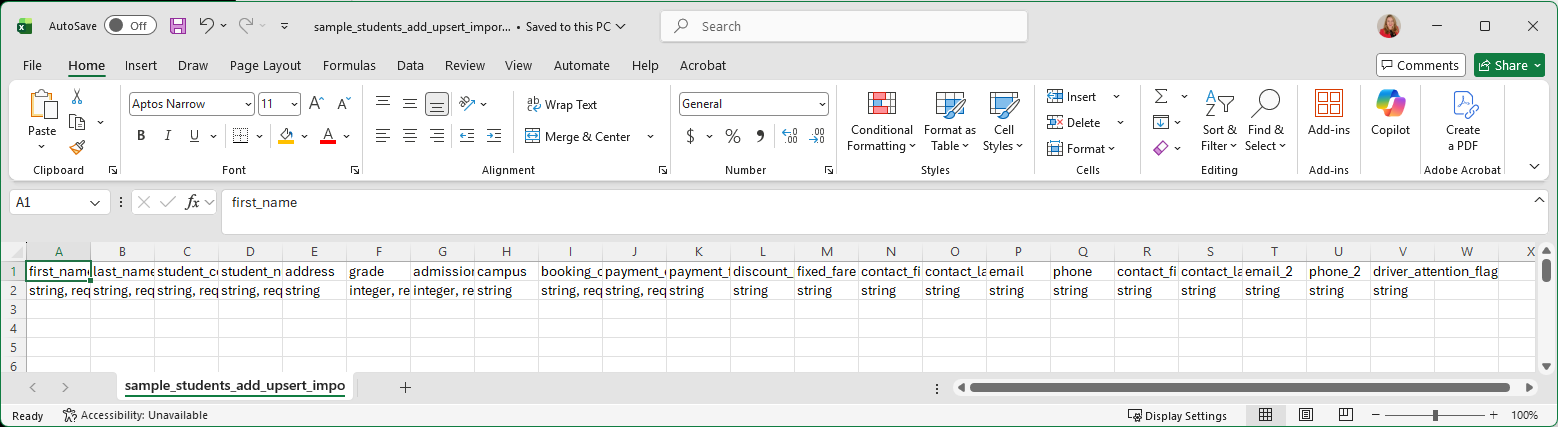This screenshot has height=427, width=1558.
Task: Click the Center align icon
Action: pos(410,136)
